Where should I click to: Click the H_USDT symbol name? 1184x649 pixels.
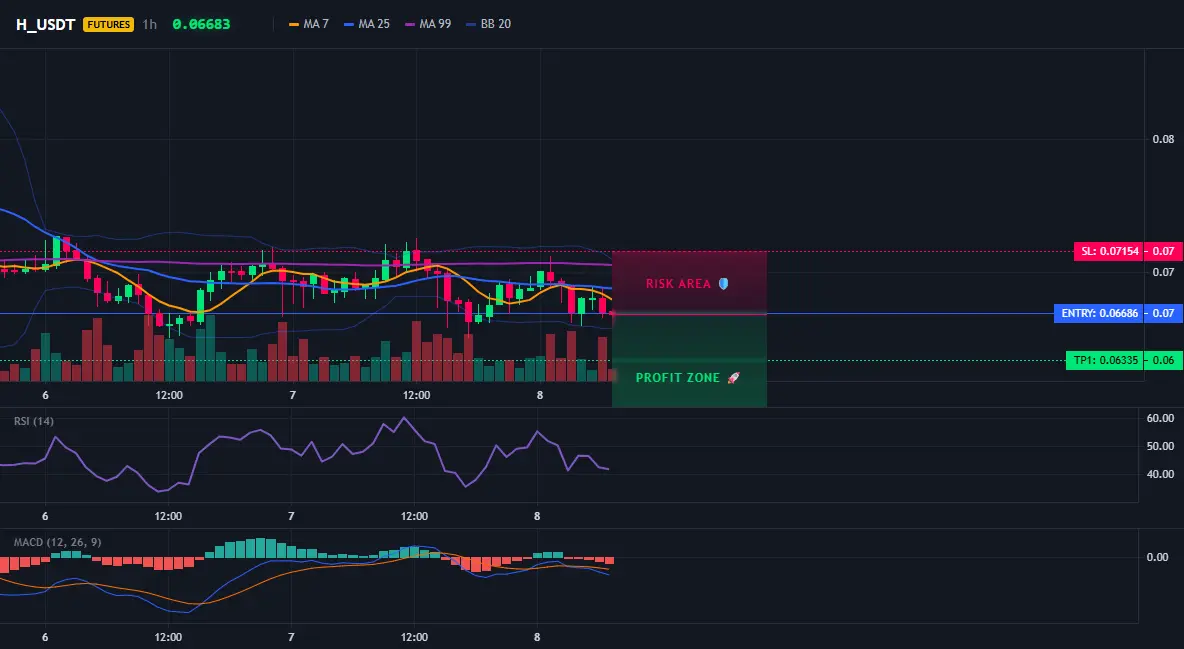coord(45,24)
